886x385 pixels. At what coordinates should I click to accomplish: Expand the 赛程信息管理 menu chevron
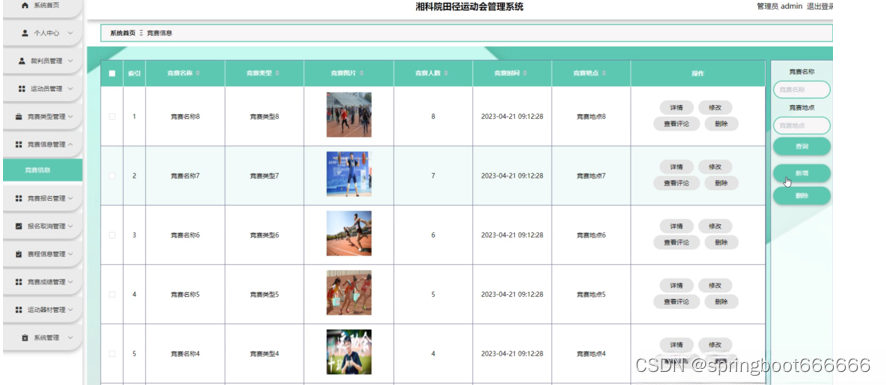pos(70,254)
